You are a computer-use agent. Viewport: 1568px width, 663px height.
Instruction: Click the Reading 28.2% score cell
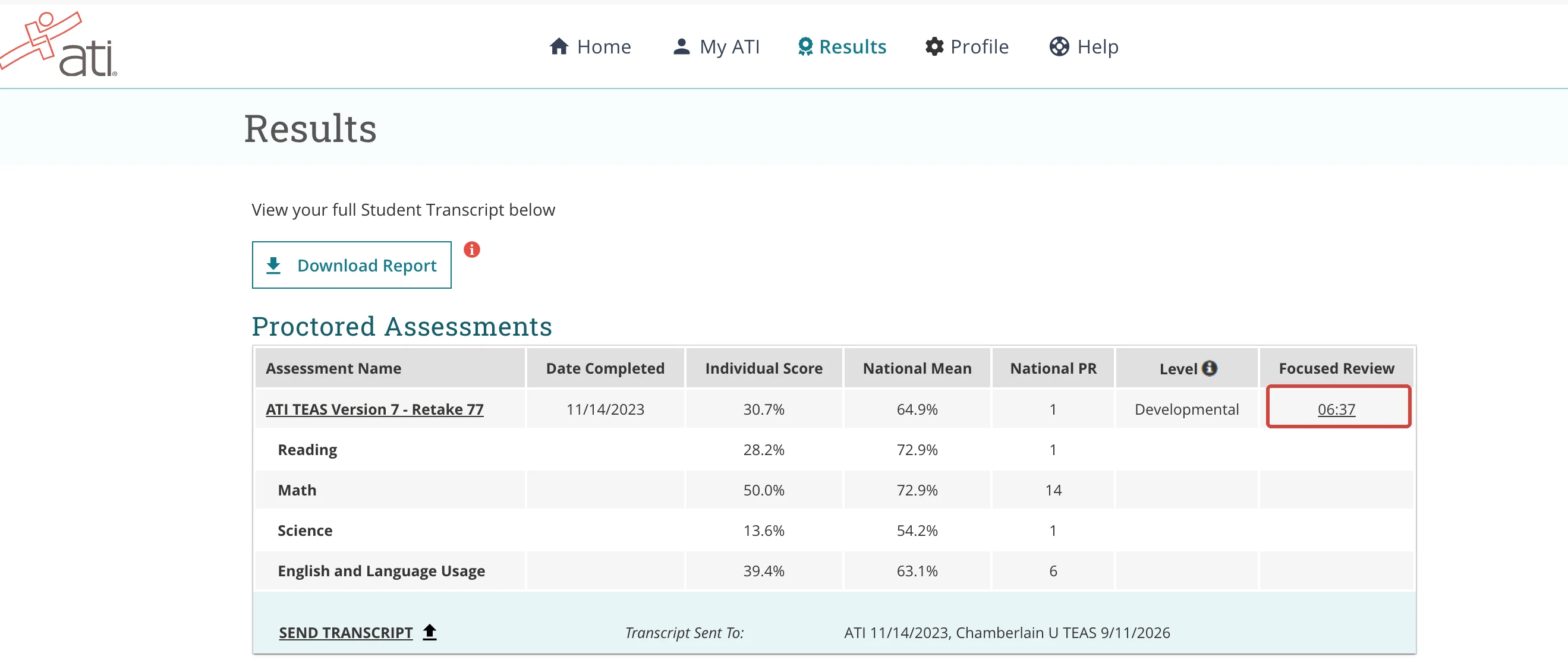pos(763,450)
